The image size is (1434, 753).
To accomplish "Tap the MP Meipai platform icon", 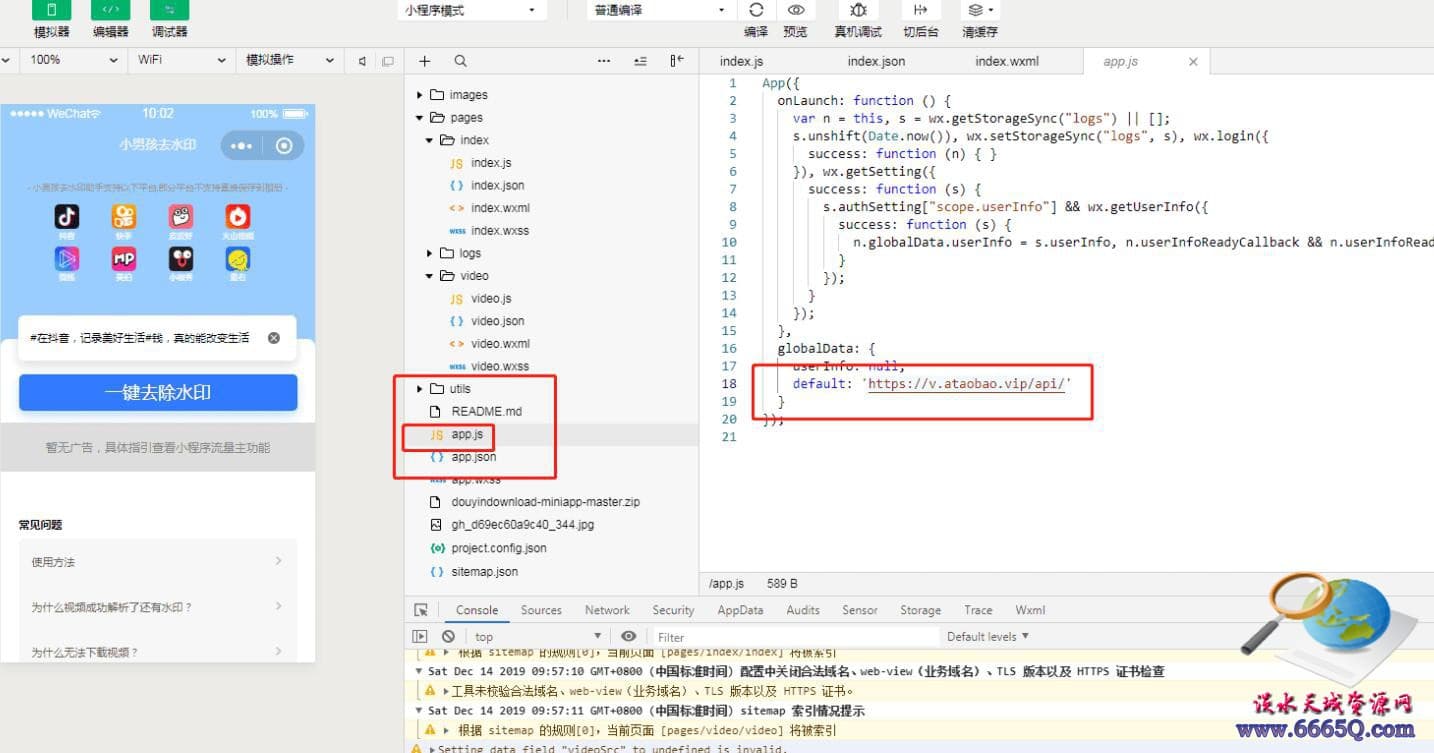I will 124,260.
